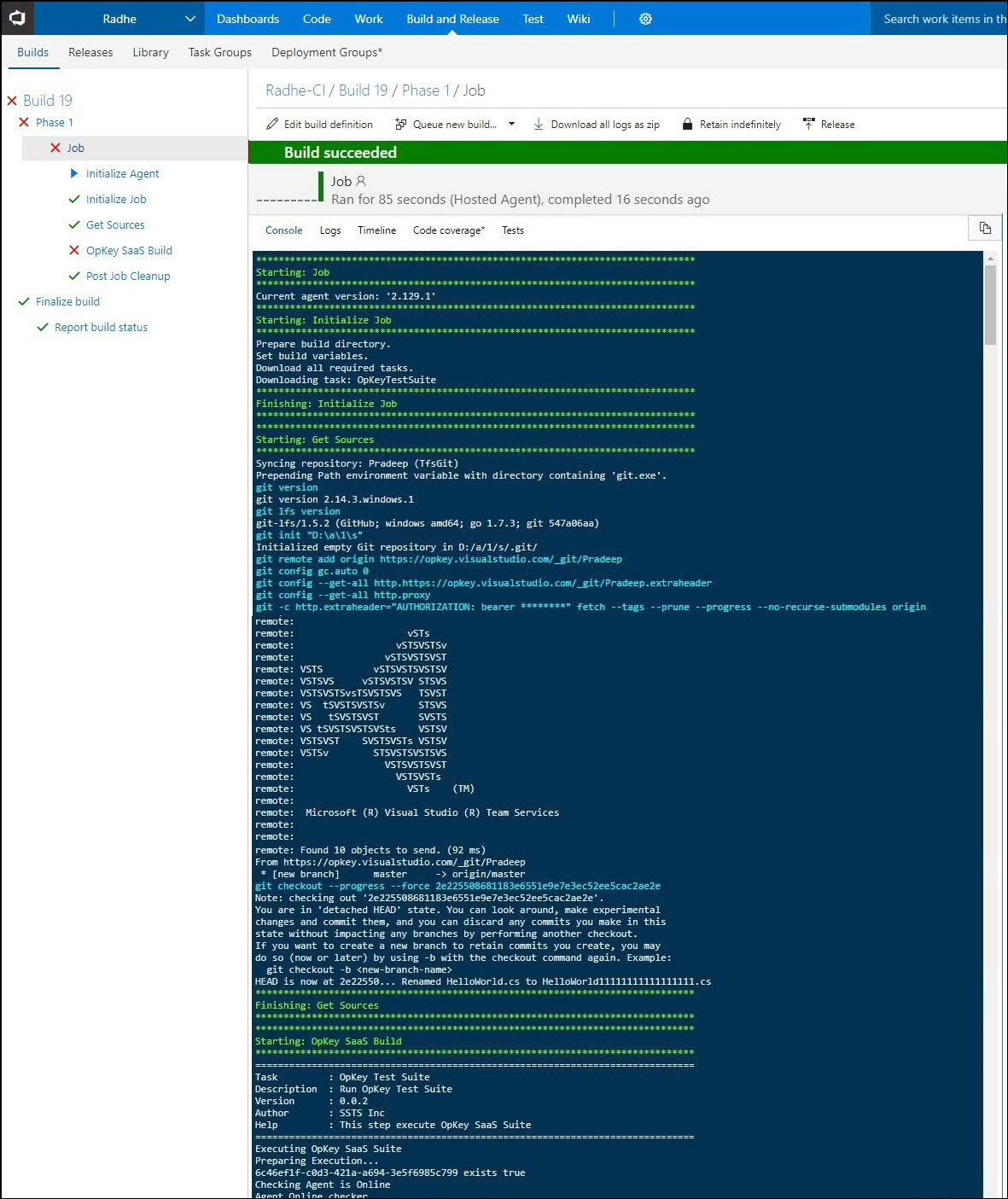The image size is (1008, 1199).
Task: Click the Phase 1 breadcrumb link
Action: click(x=425, y=90)
